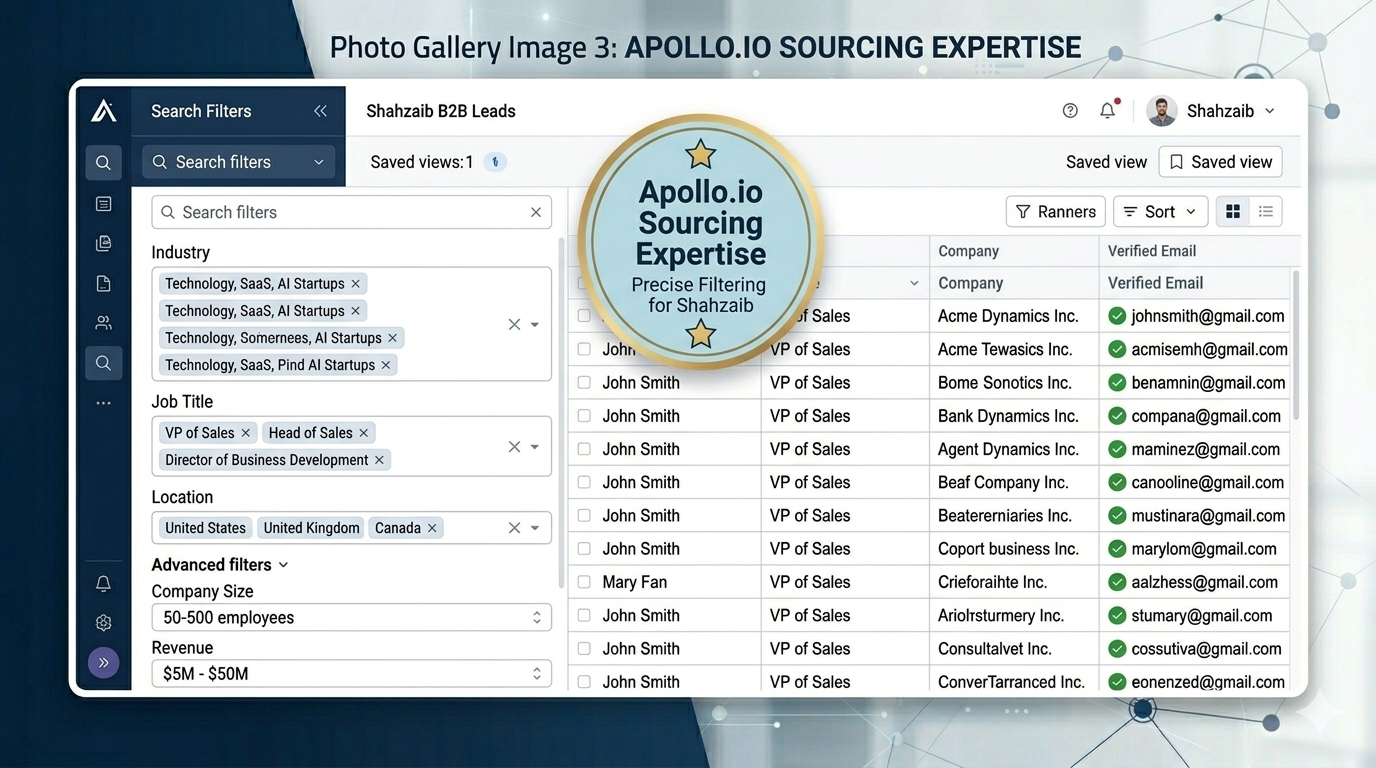The width and height of the screenshot is (1376, 768).
Task: Click the Ranners filter button
Action: pos(1056,212)
